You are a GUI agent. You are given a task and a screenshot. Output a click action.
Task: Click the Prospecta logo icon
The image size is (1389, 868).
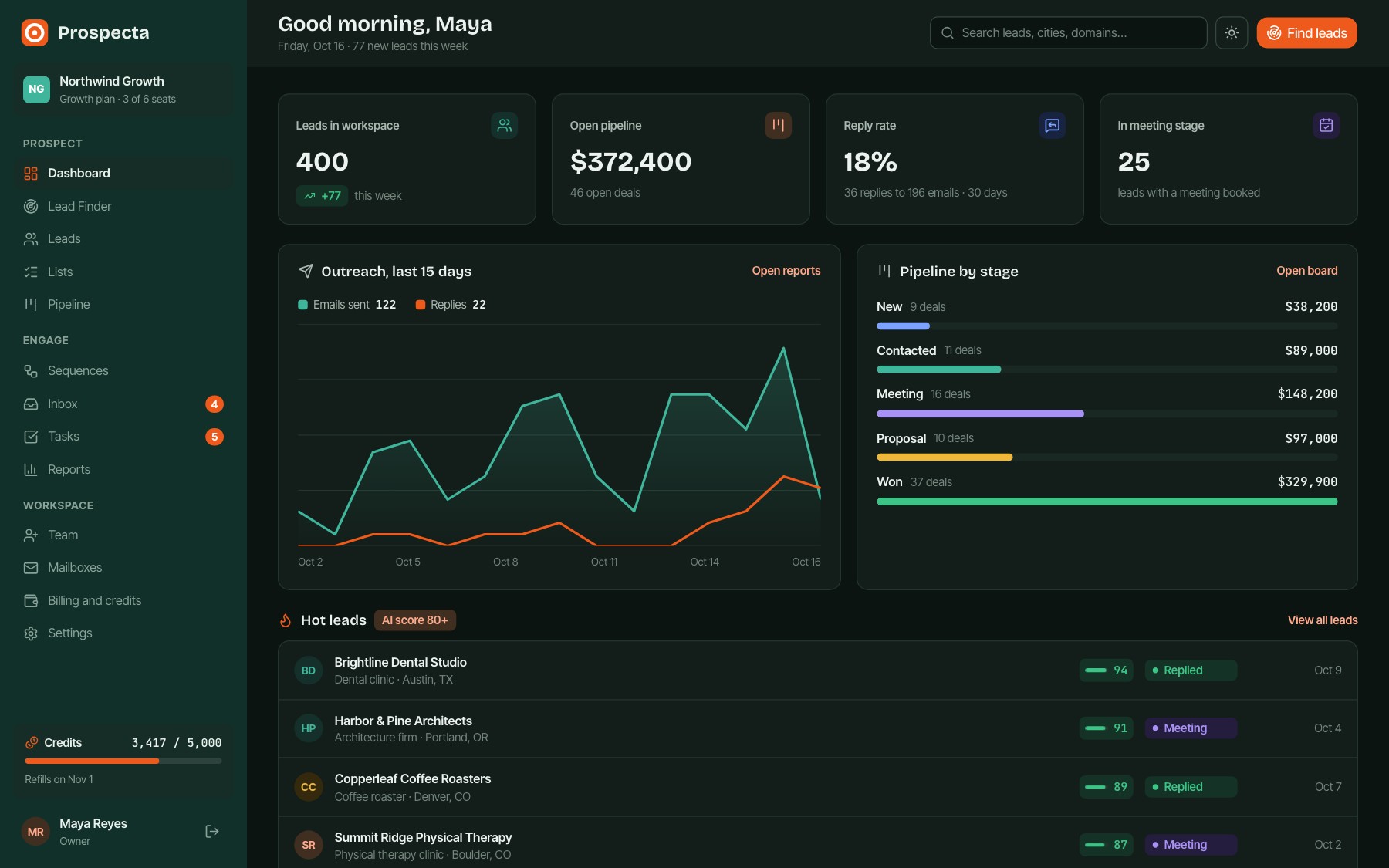click(35, 32)
